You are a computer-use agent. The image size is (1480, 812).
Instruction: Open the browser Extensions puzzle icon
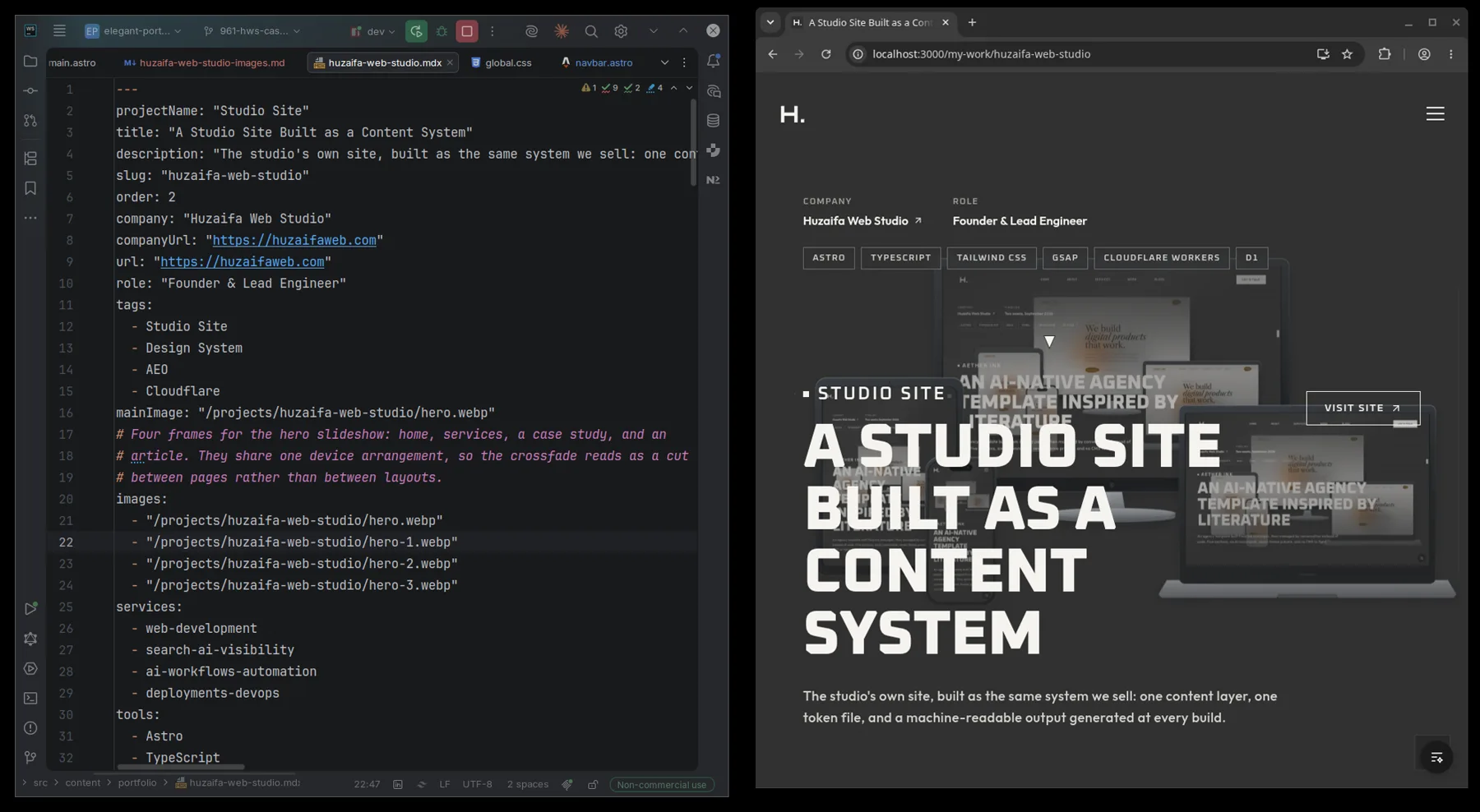(x=1385, y=54)
